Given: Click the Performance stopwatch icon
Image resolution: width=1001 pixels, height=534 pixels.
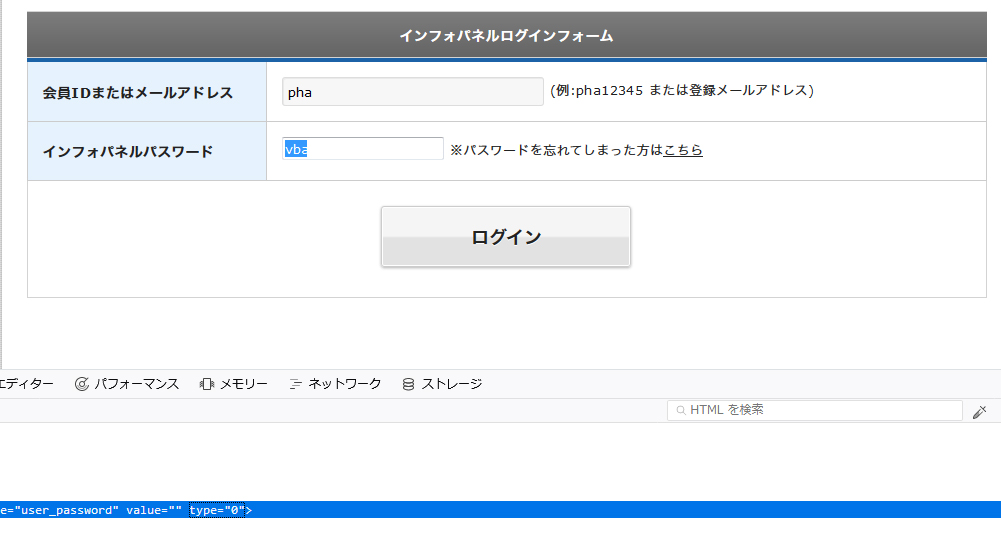Looking at the screenshot, I should click(x=82, y=384).
